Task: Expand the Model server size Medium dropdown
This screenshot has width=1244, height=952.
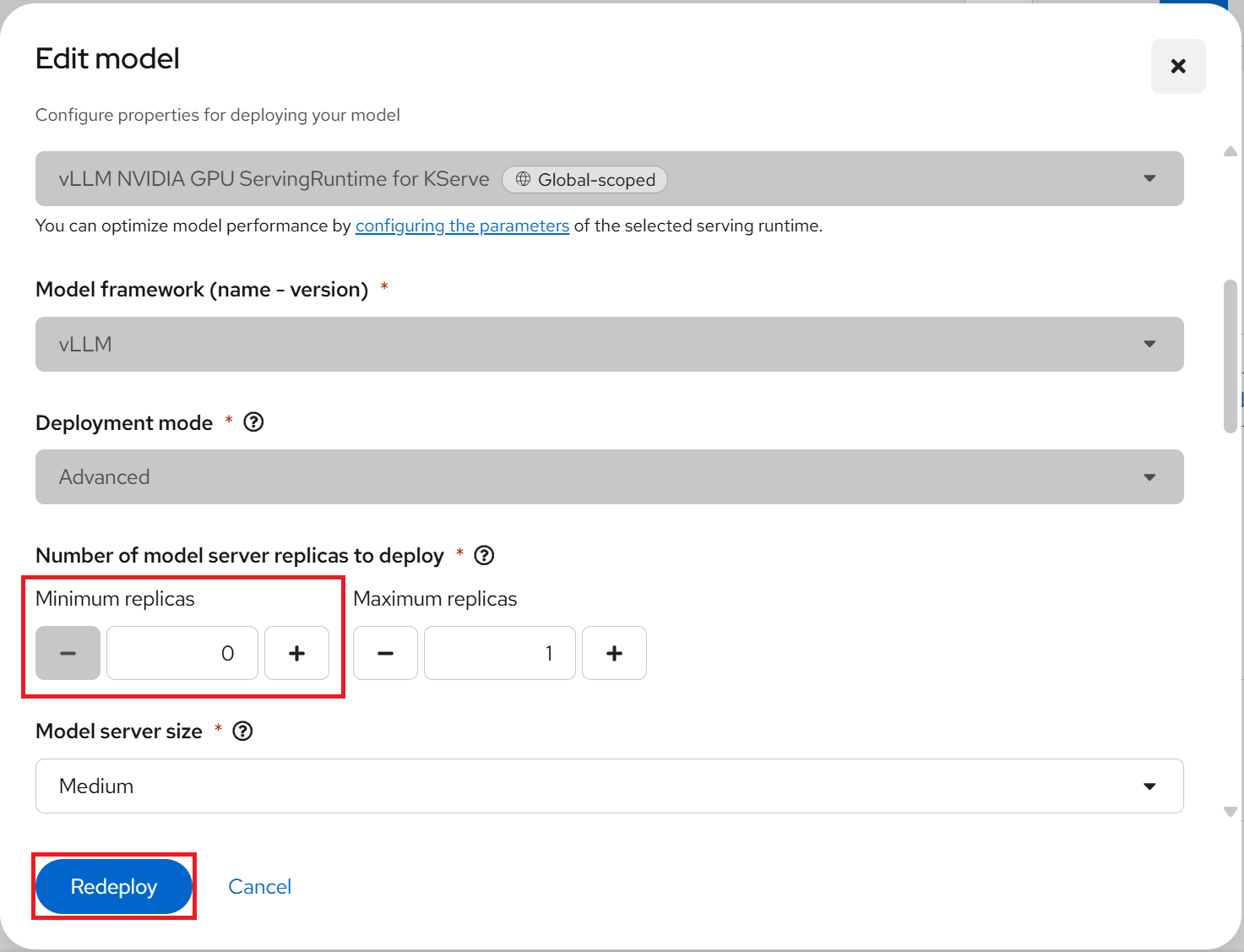Action: click(609, 786)
